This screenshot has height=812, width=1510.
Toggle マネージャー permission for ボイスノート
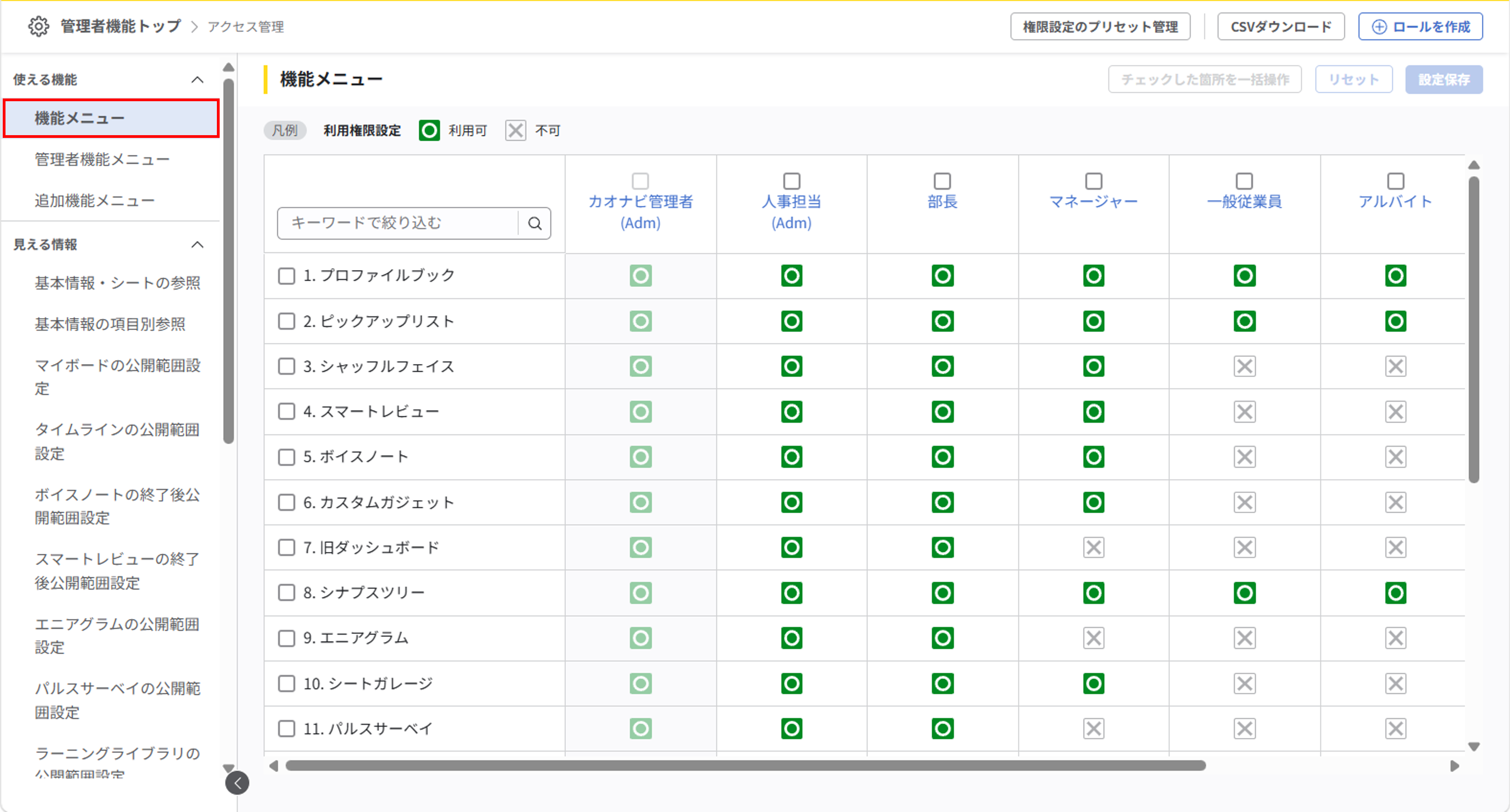(1094, 457)
